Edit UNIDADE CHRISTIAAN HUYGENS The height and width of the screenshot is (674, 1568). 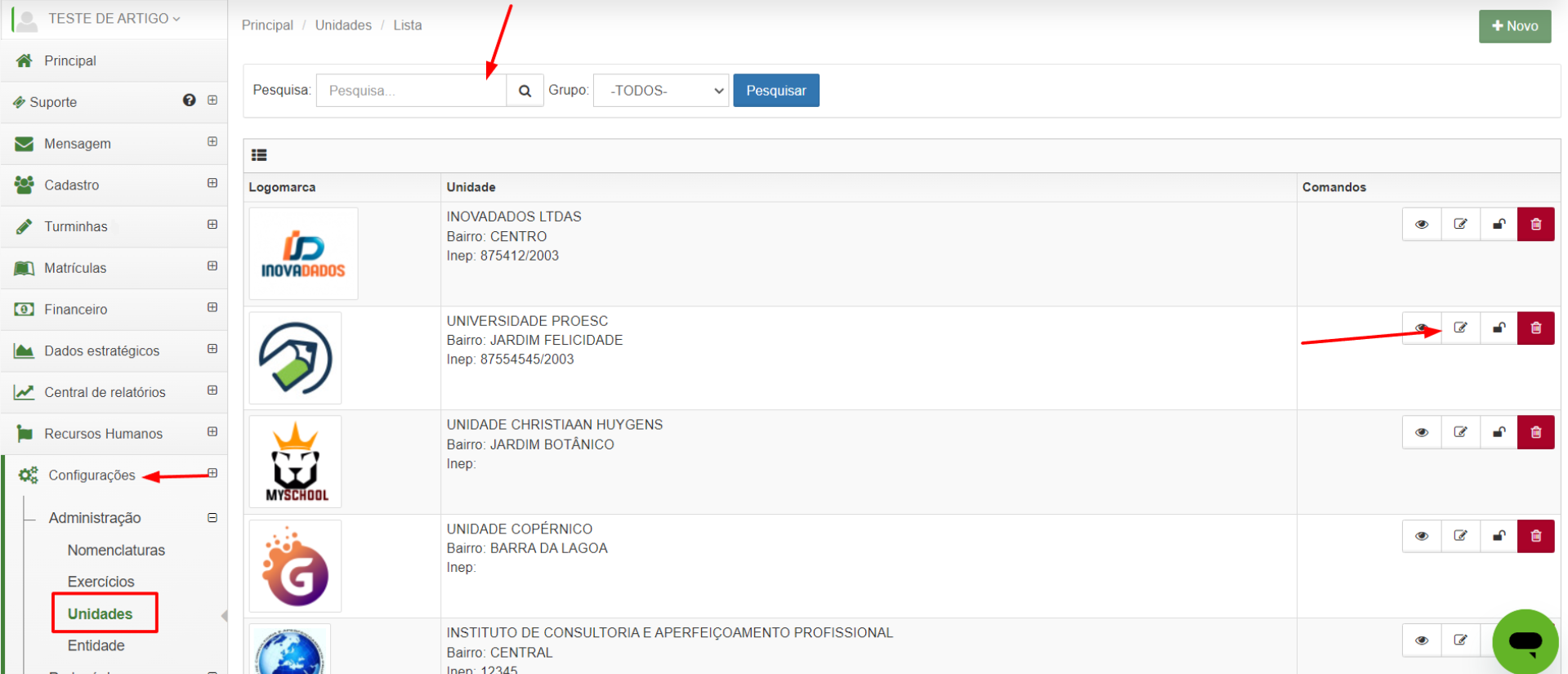pos(1460,432)
